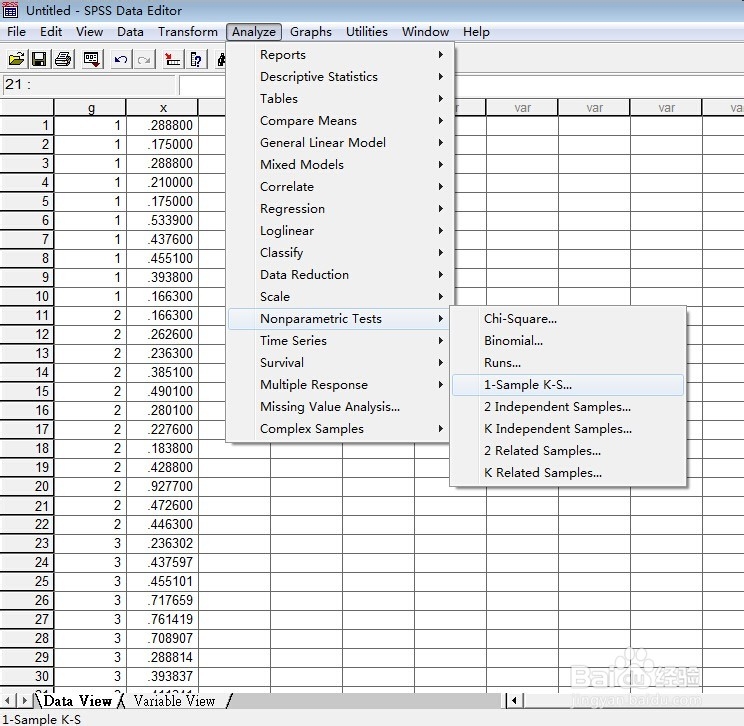Expand the Scale submenu

point(340,297)
